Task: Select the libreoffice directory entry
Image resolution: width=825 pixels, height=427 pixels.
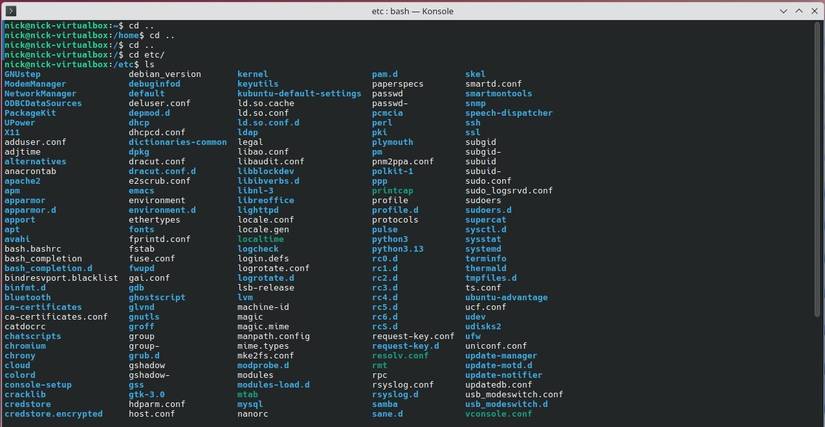Action: coord(266,200)
